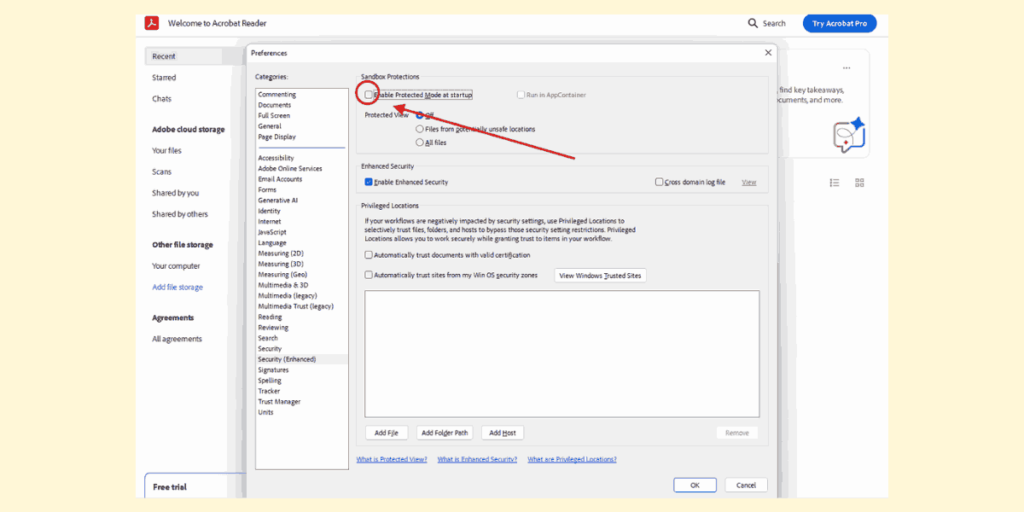Click the Add Folder Path button
Screen dimensions: 1024x512
coord(445,432)
